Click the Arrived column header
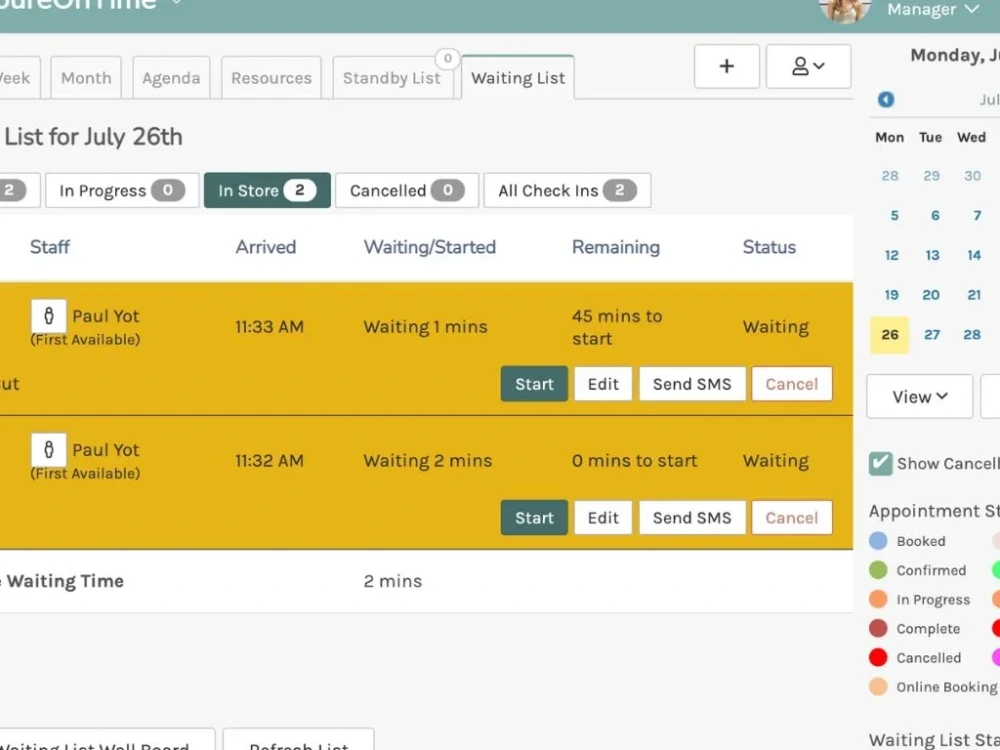The width and height of the screenshot is (1000, 750). (x=266, y=247)
